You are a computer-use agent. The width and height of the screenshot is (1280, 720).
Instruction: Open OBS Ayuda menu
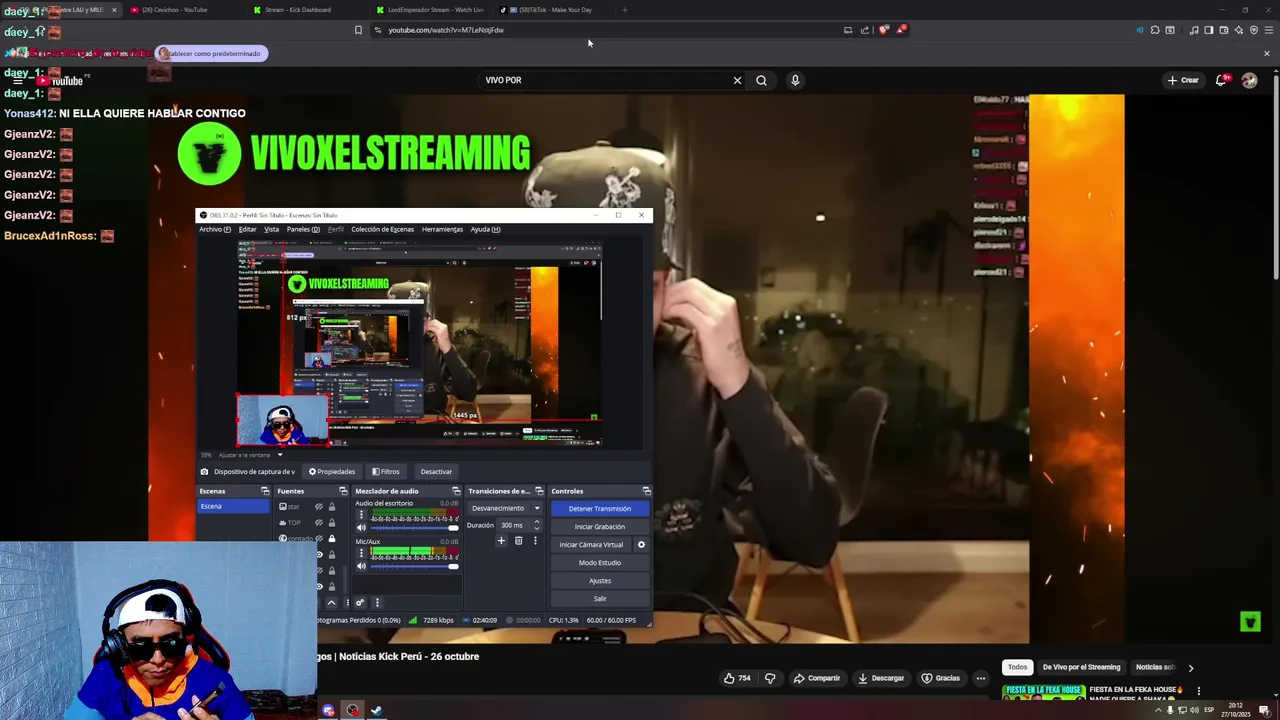[485, 229]
